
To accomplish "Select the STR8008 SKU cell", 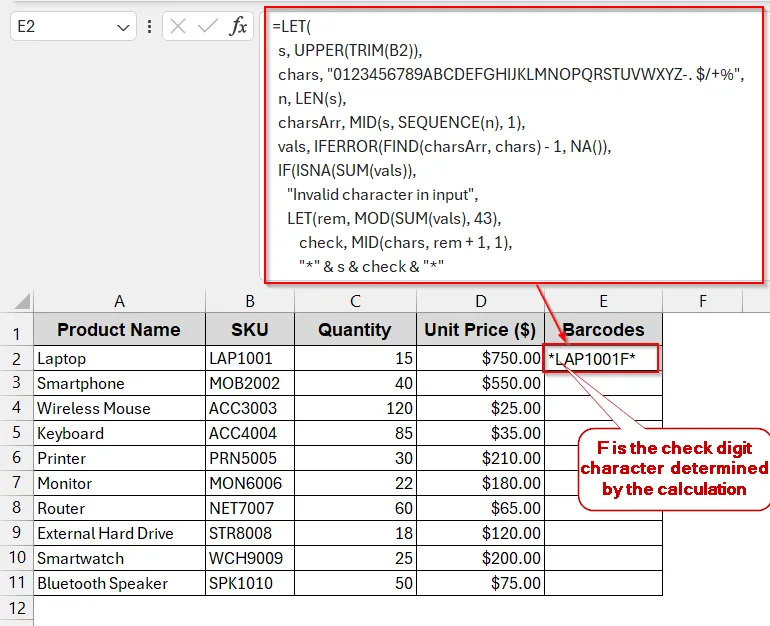I will pyautogui.click(x=250, y=534).
